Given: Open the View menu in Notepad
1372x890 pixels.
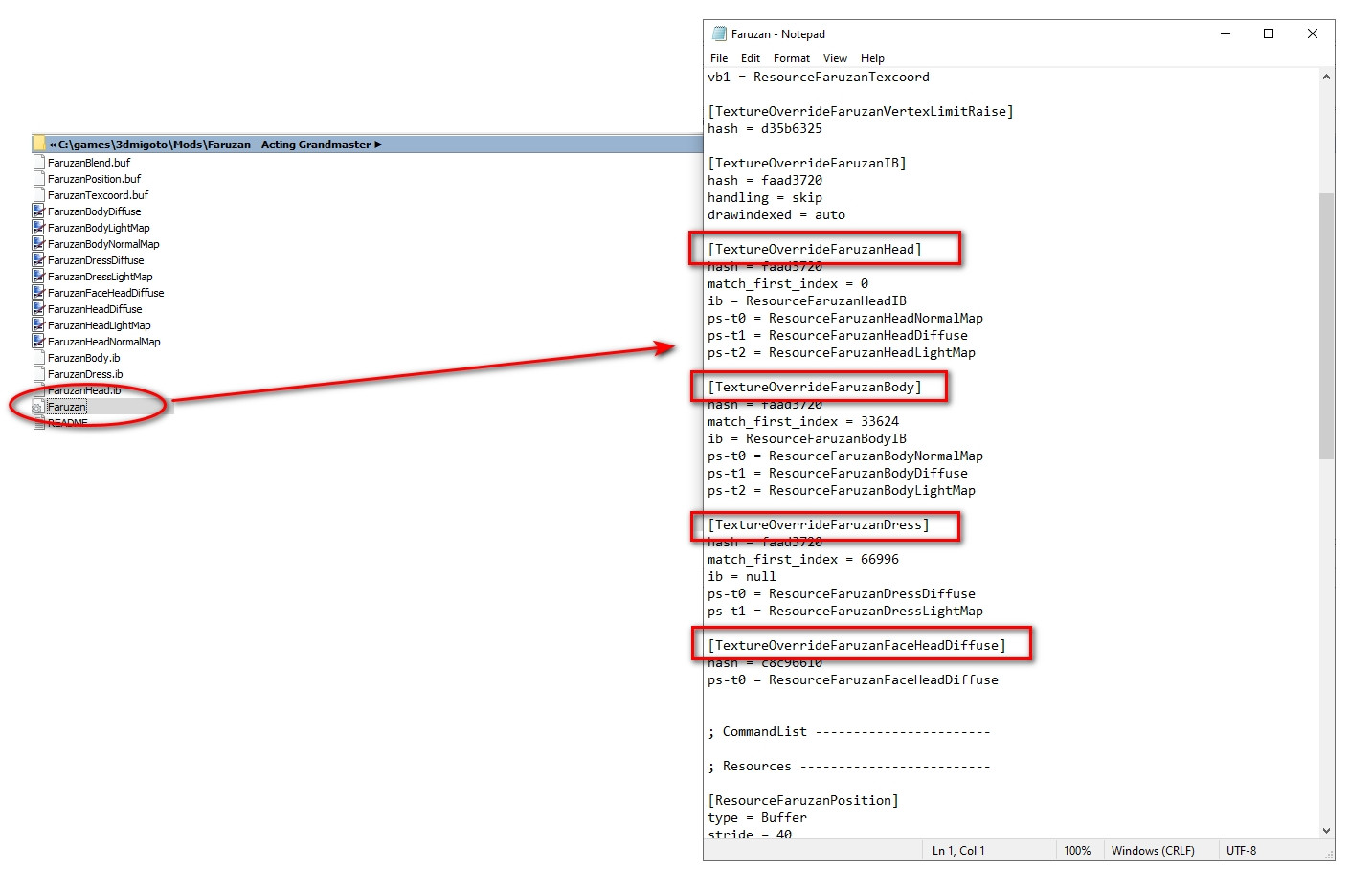Looking at the screenshot, I should click(x=835, y=58).
